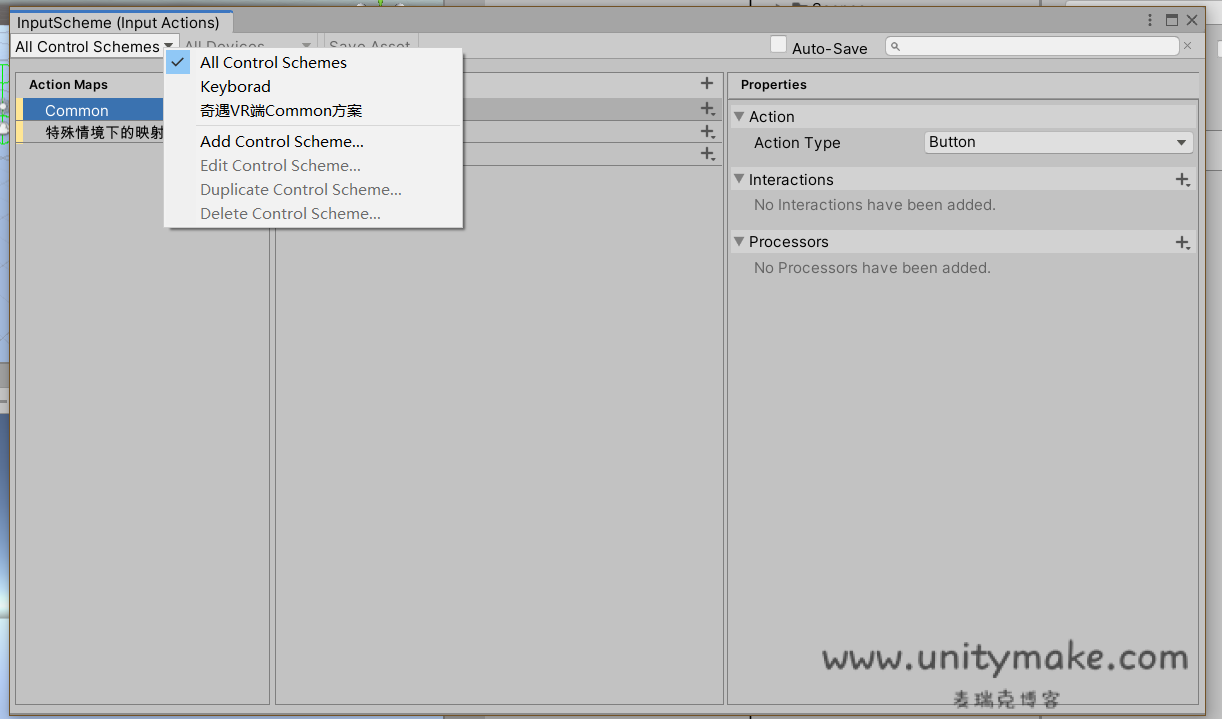This screenshot has height=719, width=1222.
Task: Open the window's three-dot menu icon
Action: (1149, 19)
